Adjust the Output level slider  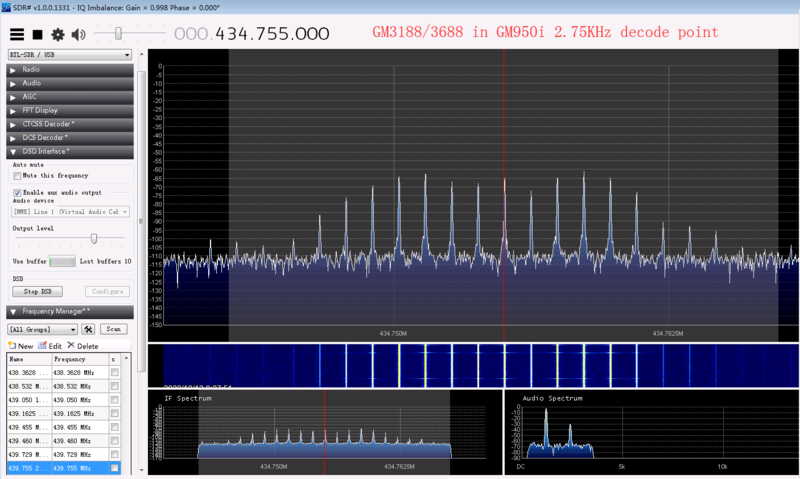click(x=94, y=238)
